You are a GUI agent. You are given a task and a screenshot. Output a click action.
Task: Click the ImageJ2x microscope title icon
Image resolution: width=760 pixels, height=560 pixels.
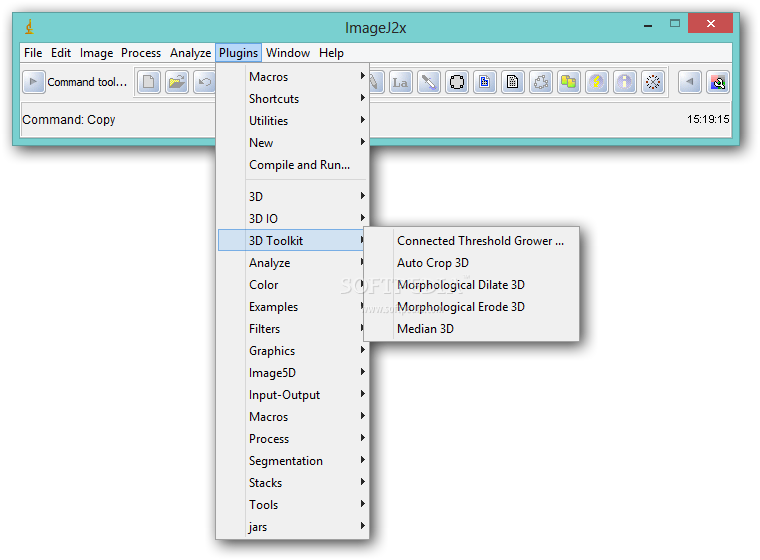pyautogui.click(x=30, y=27)
